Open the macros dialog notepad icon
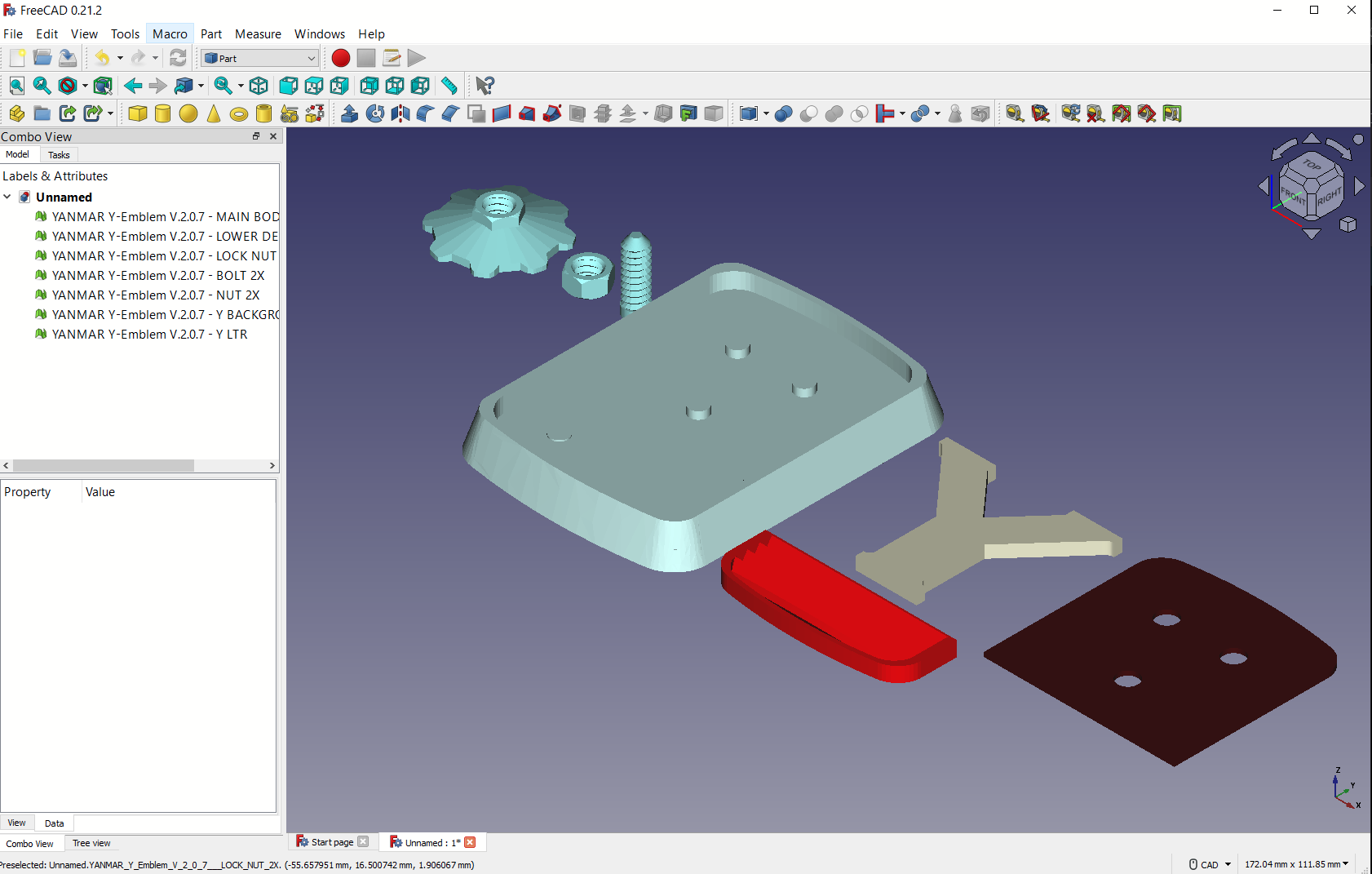1372x874 pixels. (x=392, y=58)
